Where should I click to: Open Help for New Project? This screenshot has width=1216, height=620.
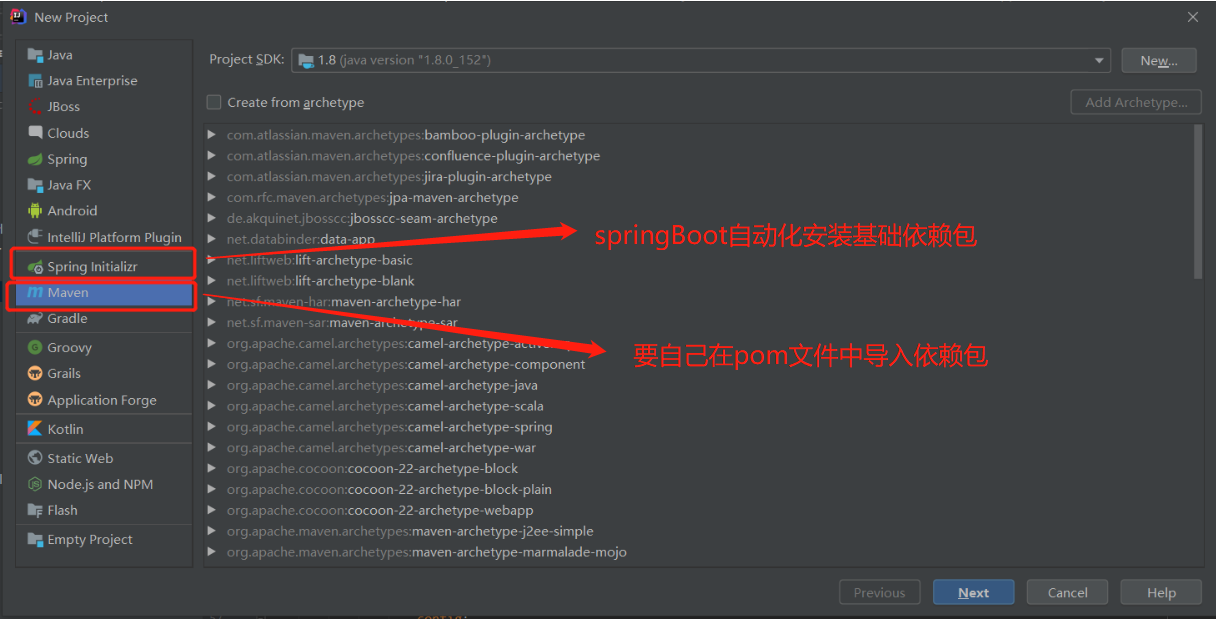pyautogui.click(x=1161, y=593)
